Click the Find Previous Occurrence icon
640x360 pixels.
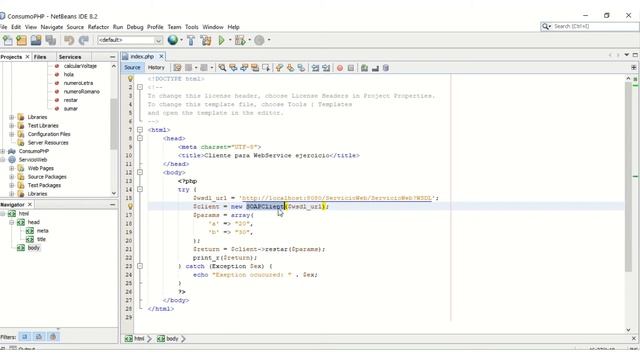(233, 68)
